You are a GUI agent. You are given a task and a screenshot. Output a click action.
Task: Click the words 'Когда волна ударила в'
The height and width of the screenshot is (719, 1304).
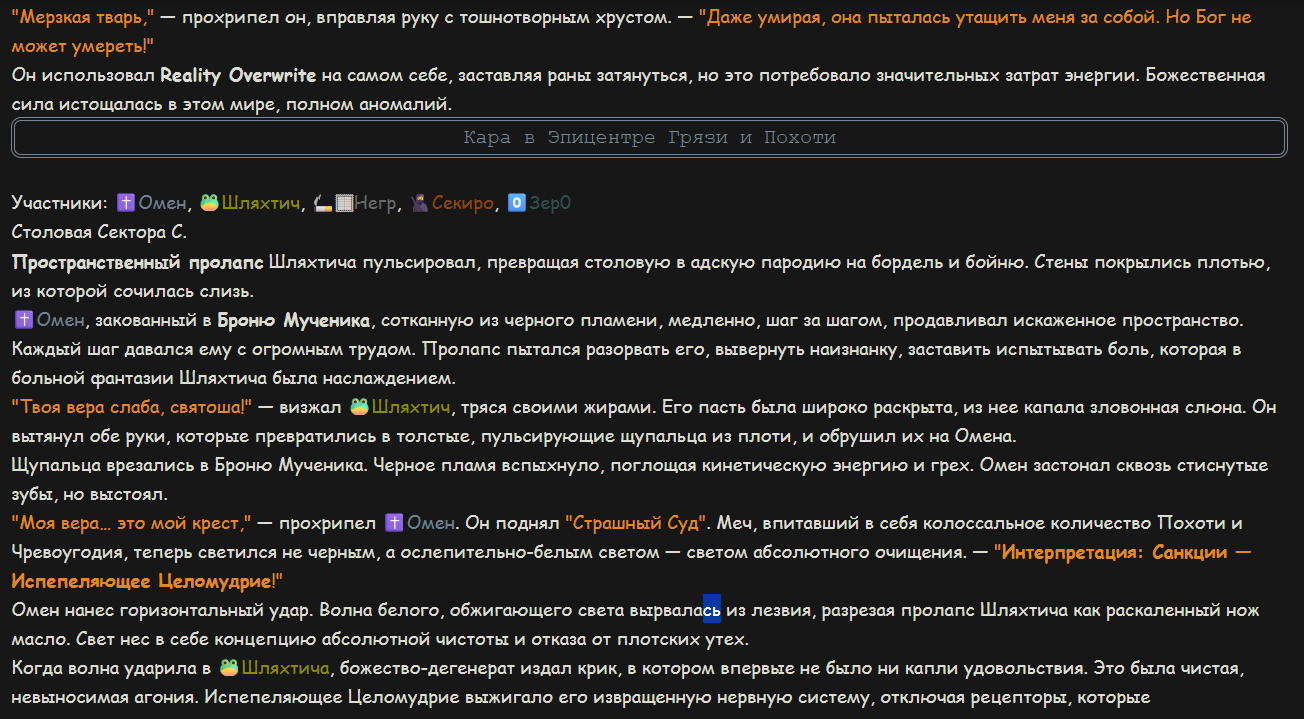pyautogui.click(x=111, y=668)
